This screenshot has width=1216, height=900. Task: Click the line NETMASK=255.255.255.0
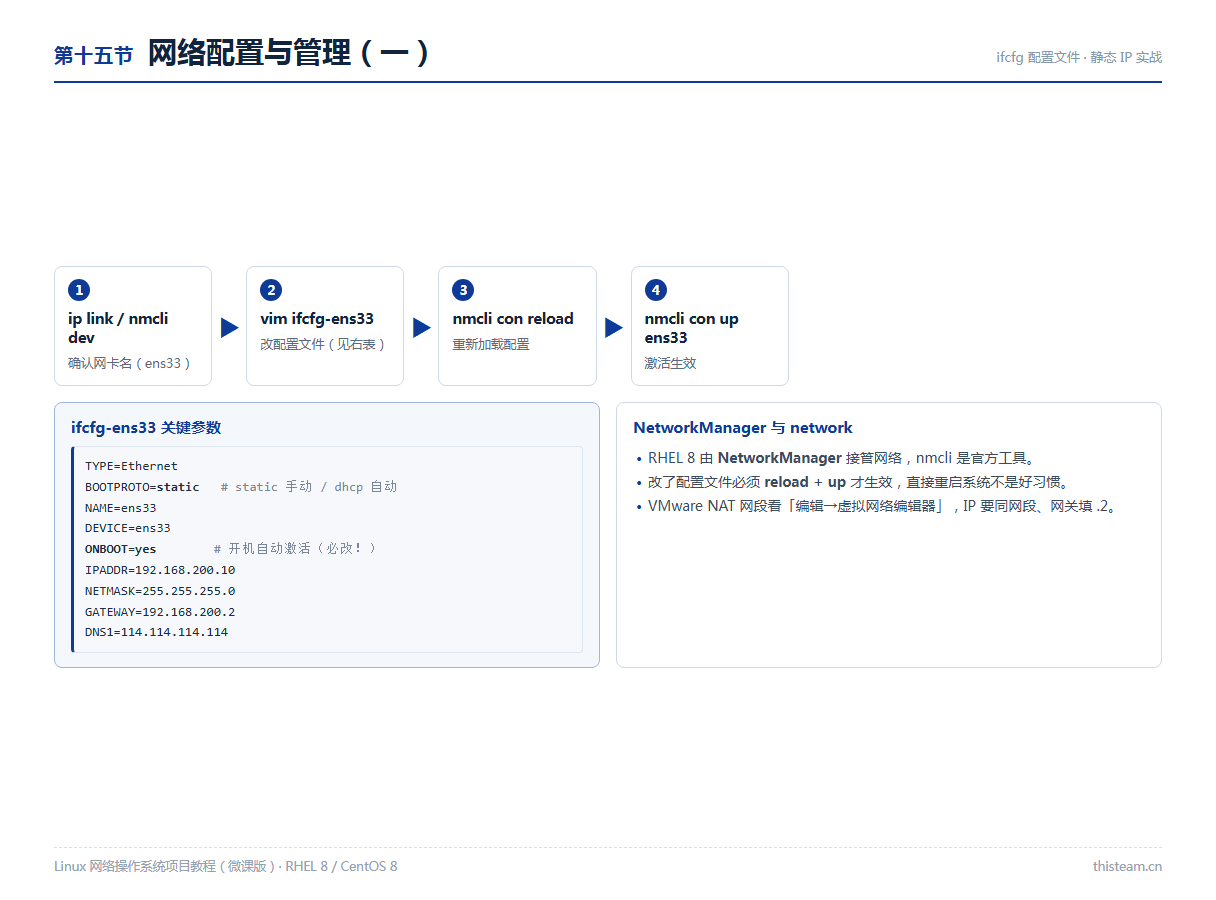(160, 591)
